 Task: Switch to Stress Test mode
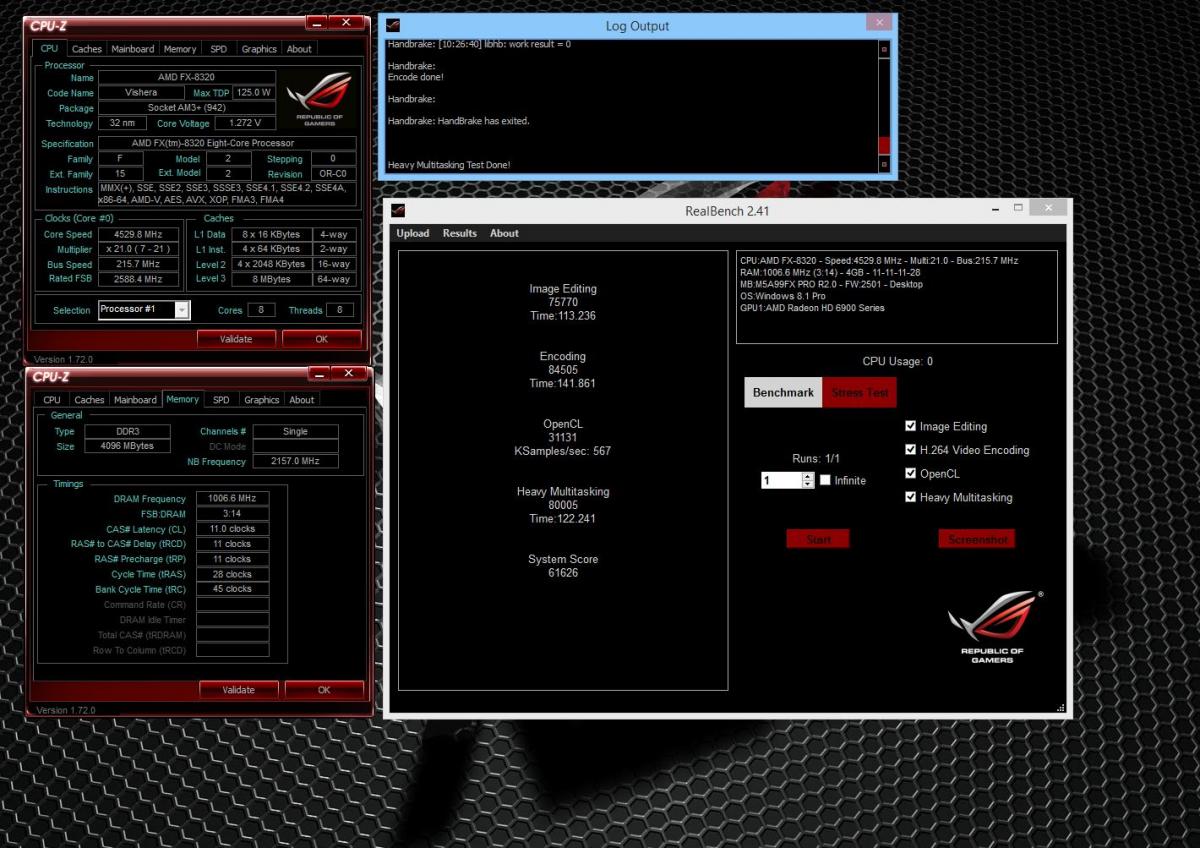tap(860, 392)
